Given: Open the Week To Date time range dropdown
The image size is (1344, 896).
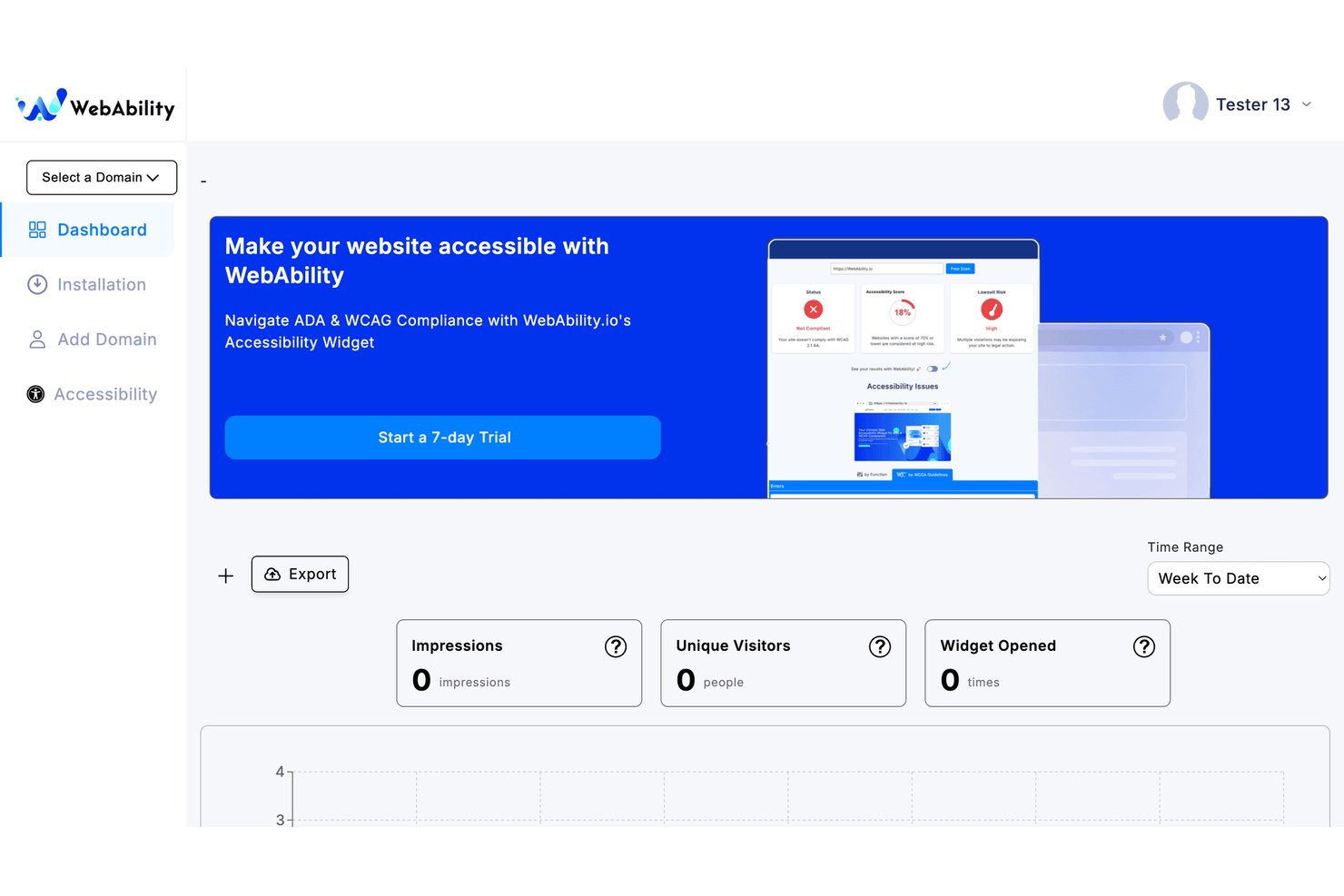Looking at the screenshot, I should [1239, 579].
